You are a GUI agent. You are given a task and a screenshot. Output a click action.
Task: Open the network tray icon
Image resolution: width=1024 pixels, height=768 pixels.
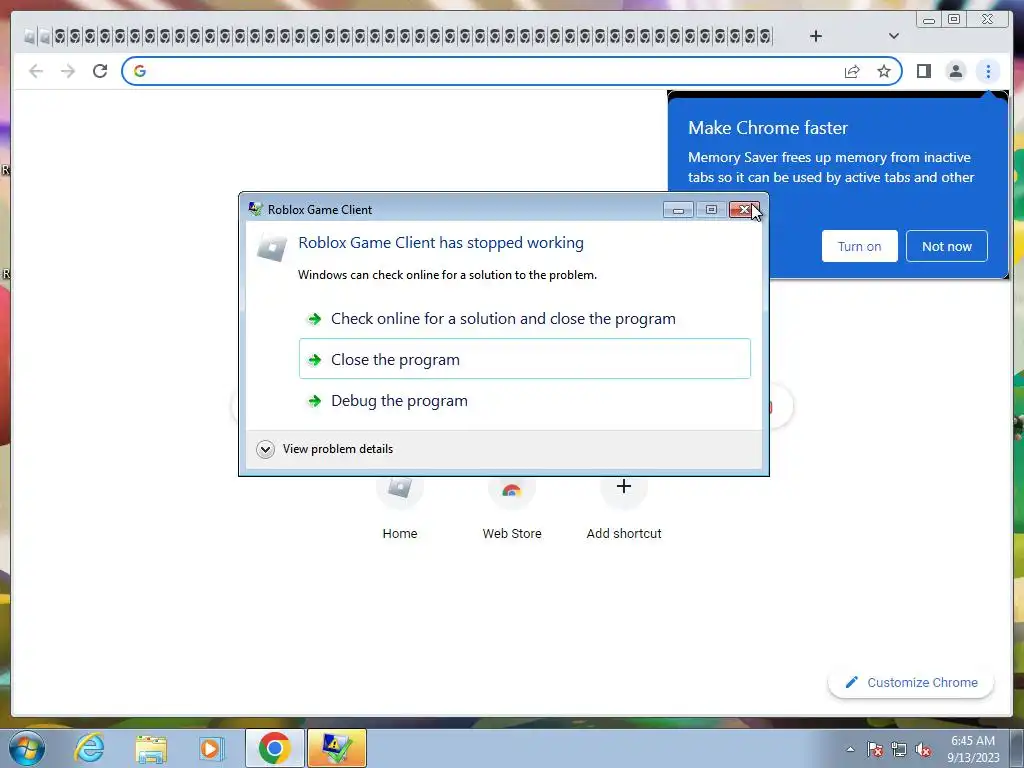[x=899, y=750]
